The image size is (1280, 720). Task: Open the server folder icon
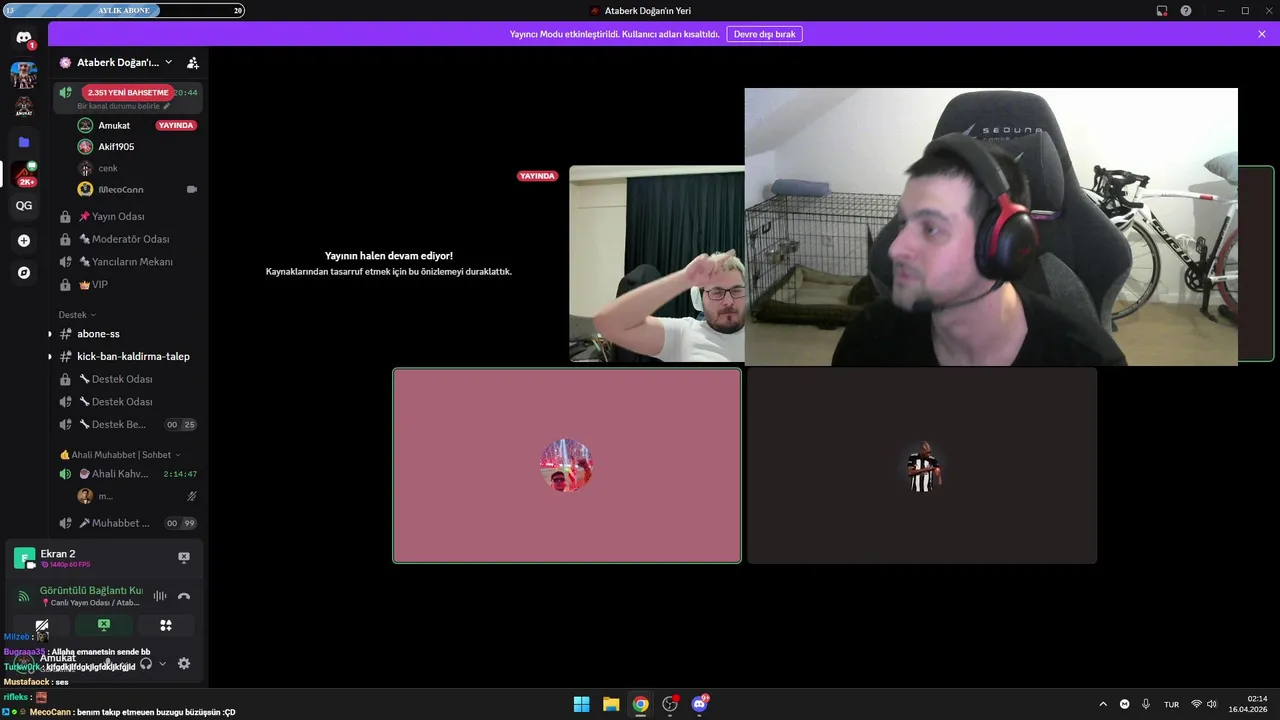pos(24,142)
